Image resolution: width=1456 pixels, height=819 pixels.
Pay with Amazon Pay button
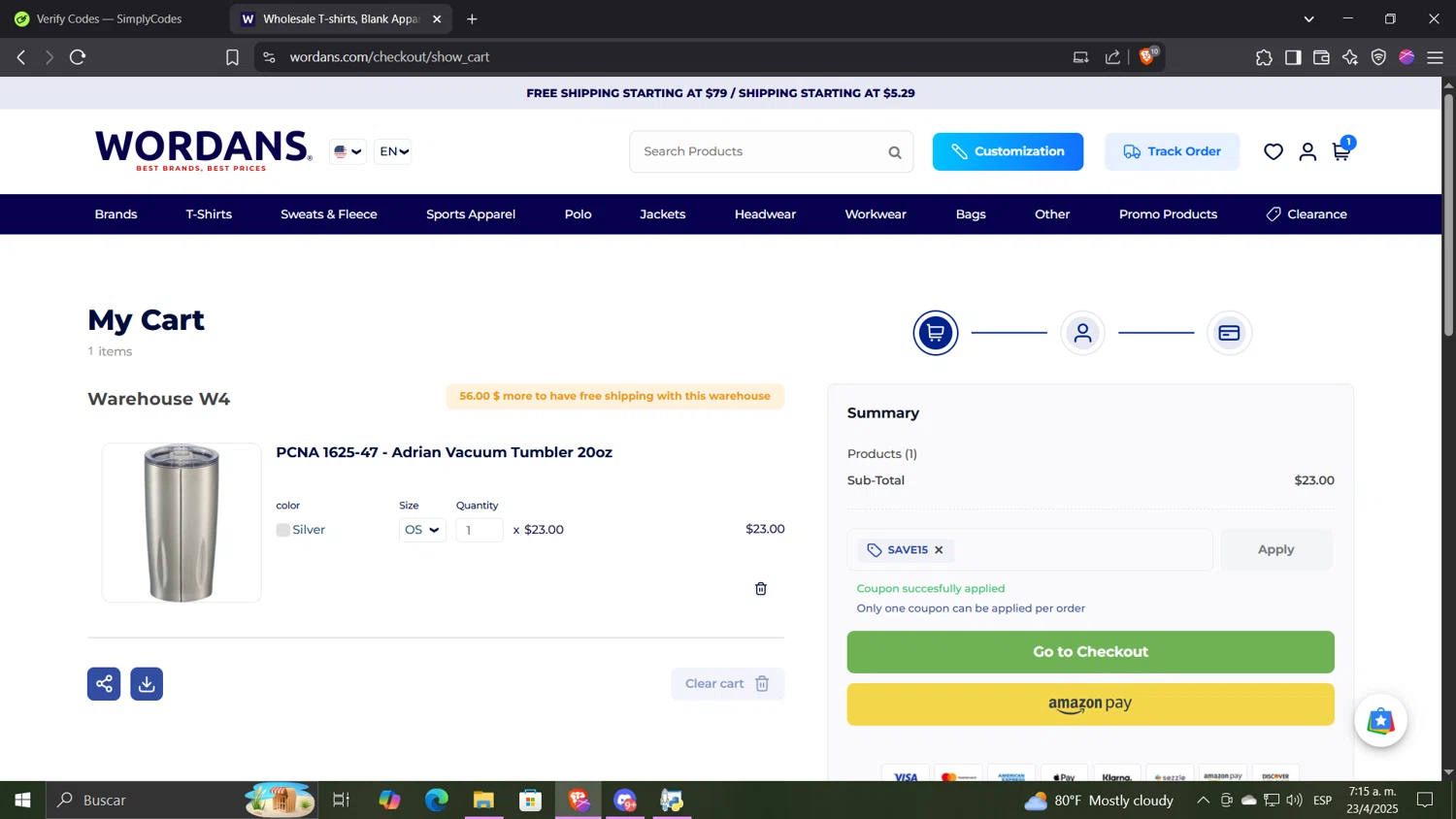[1090, 704]
